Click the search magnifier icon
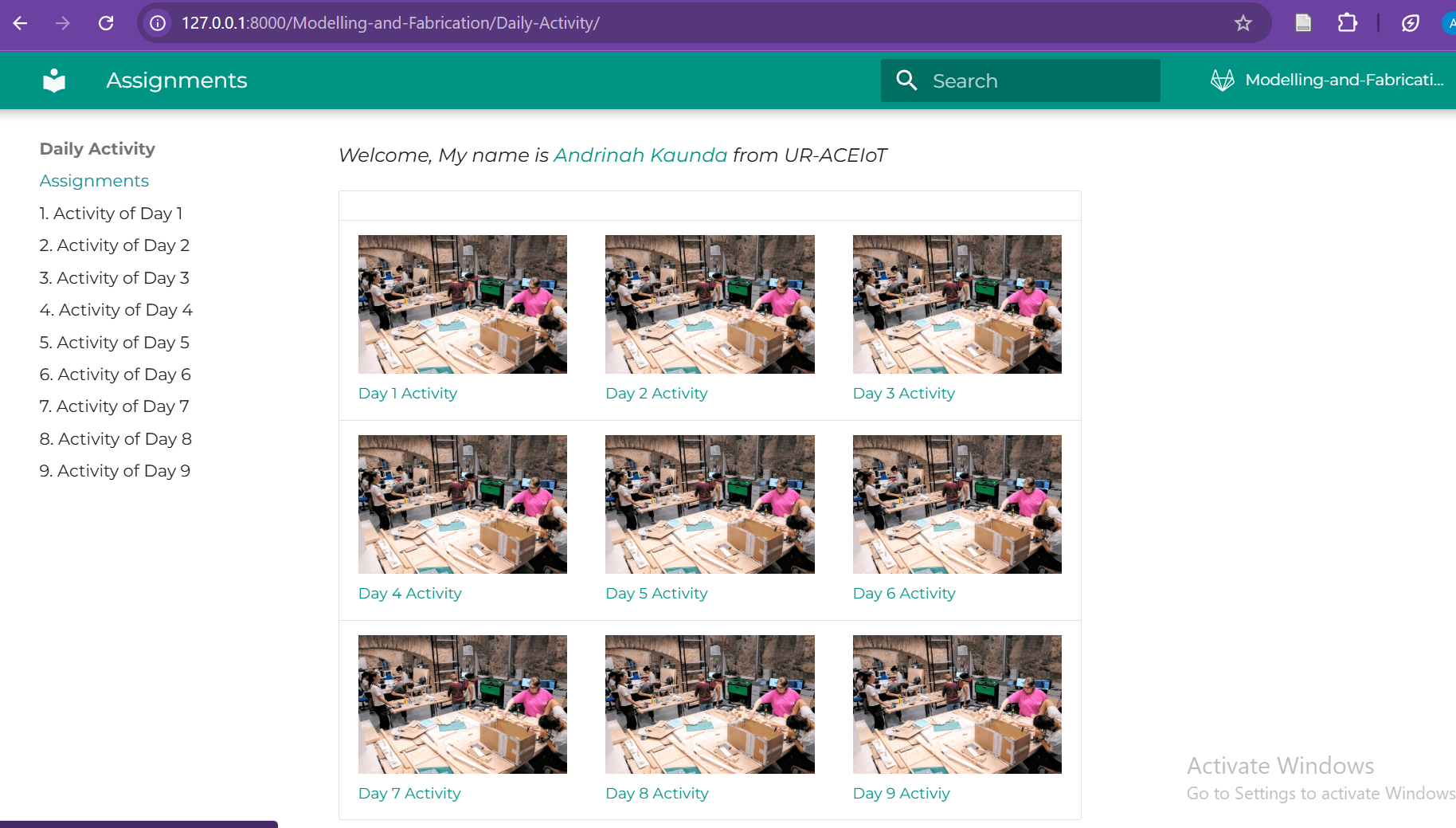This screenshot has height=828, width=1456. (906, 80)
